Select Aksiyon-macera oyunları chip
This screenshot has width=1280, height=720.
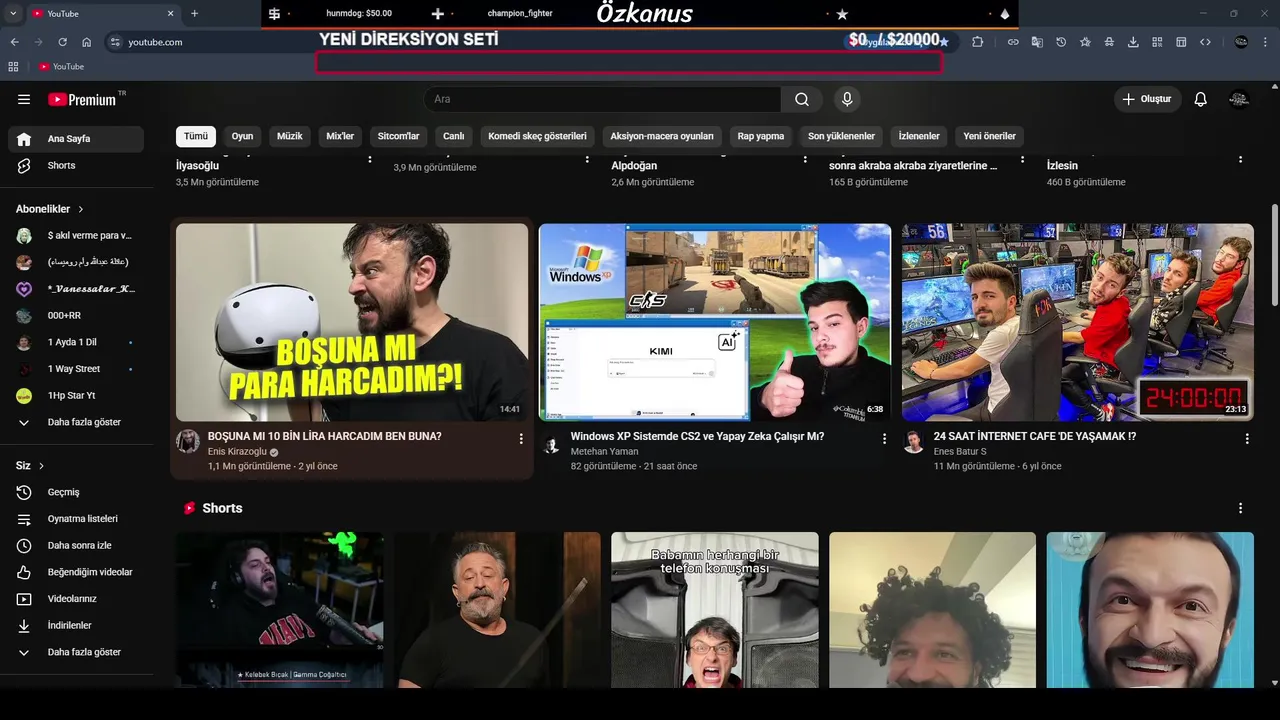click(x=662, y=136)
